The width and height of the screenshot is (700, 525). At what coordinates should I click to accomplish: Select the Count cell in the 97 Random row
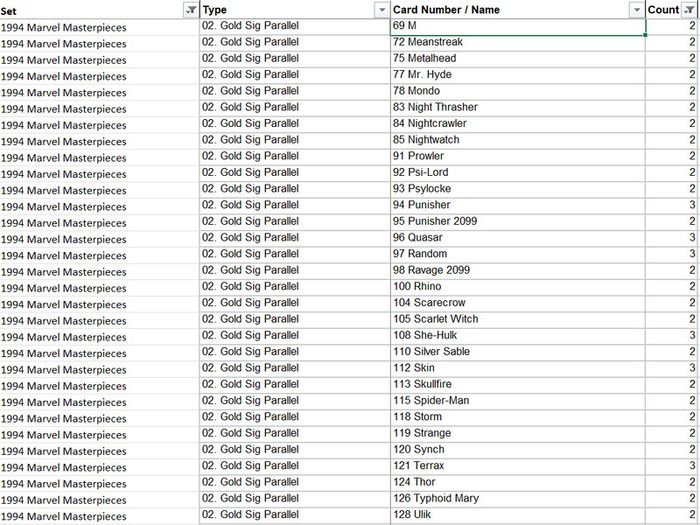coord(672,254)
